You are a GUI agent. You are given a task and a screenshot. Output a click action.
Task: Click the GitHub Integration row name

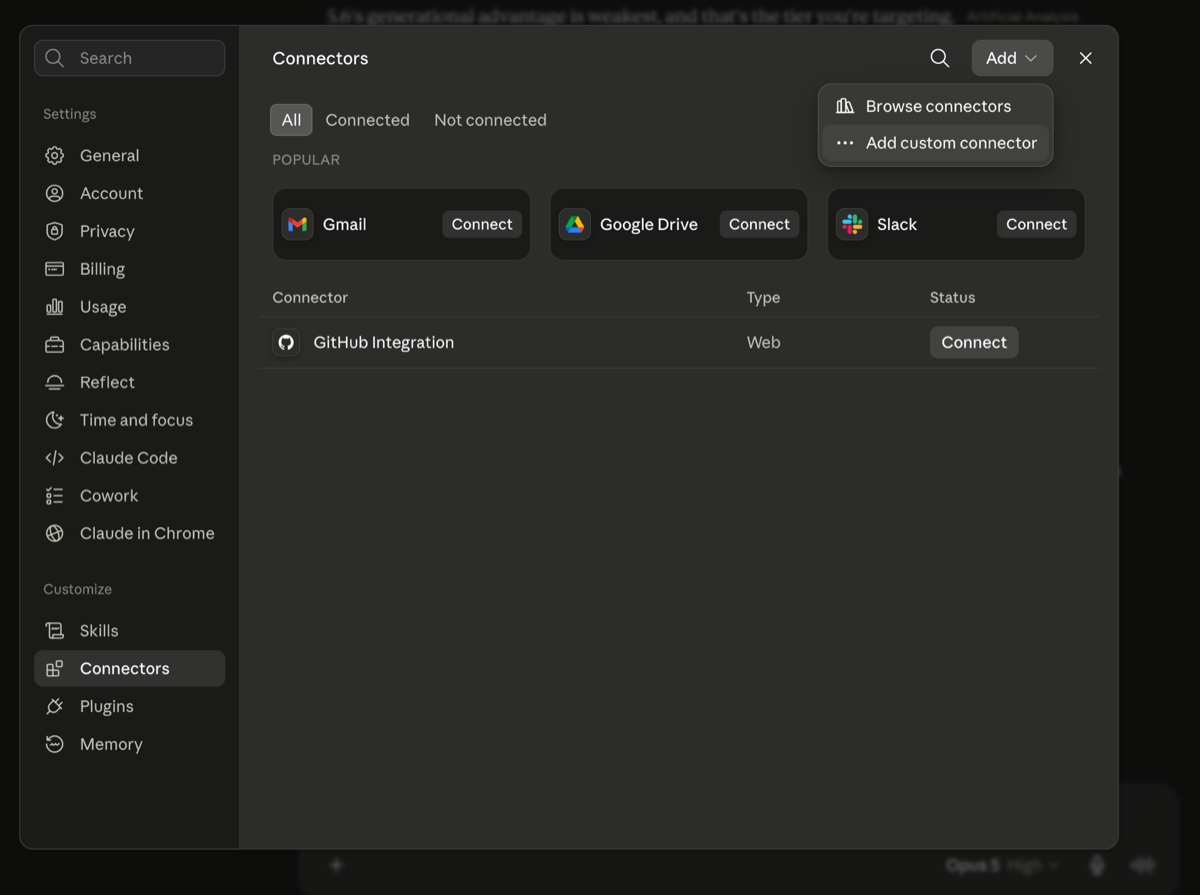click(384, 343)
